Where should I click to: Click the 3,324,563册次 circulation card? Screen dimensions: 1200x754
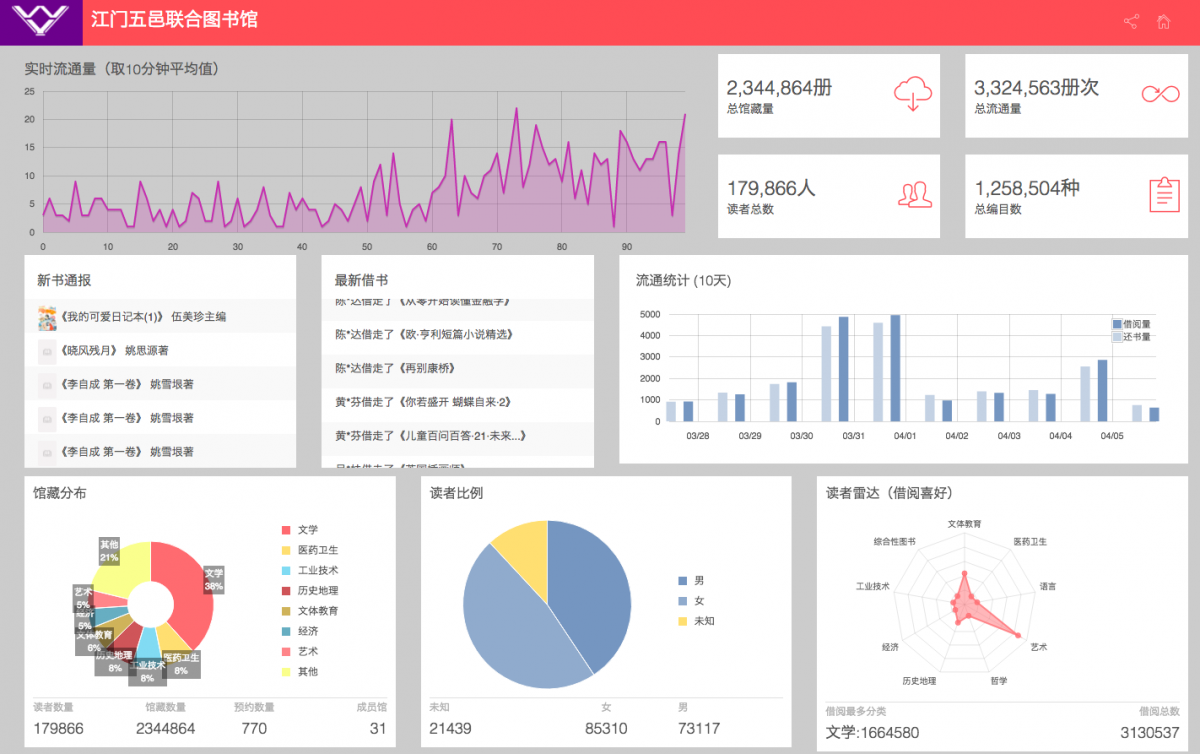pos(1076,95)
